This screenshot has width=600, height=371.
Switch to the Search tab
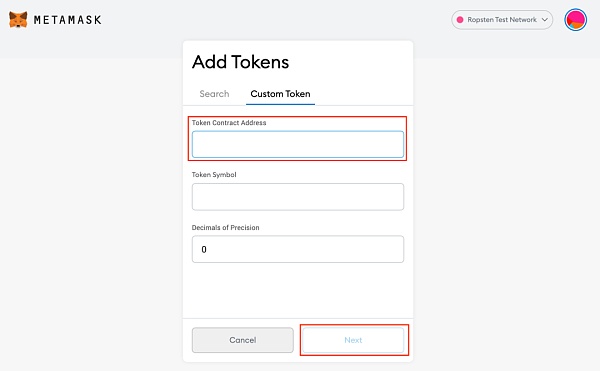point(214,94)
